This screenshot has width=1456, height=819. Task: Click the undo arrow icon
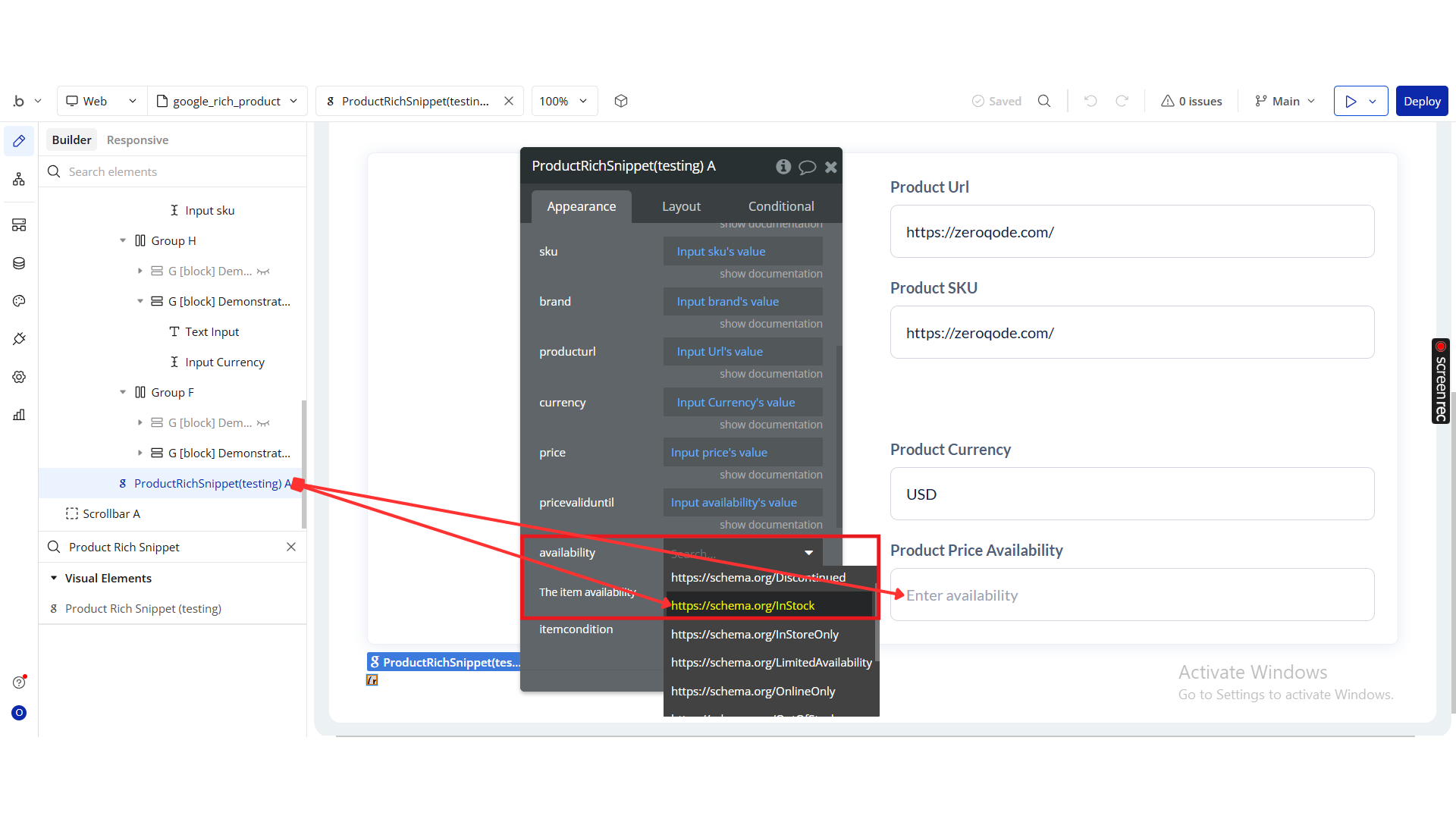tap(1090, 101)
